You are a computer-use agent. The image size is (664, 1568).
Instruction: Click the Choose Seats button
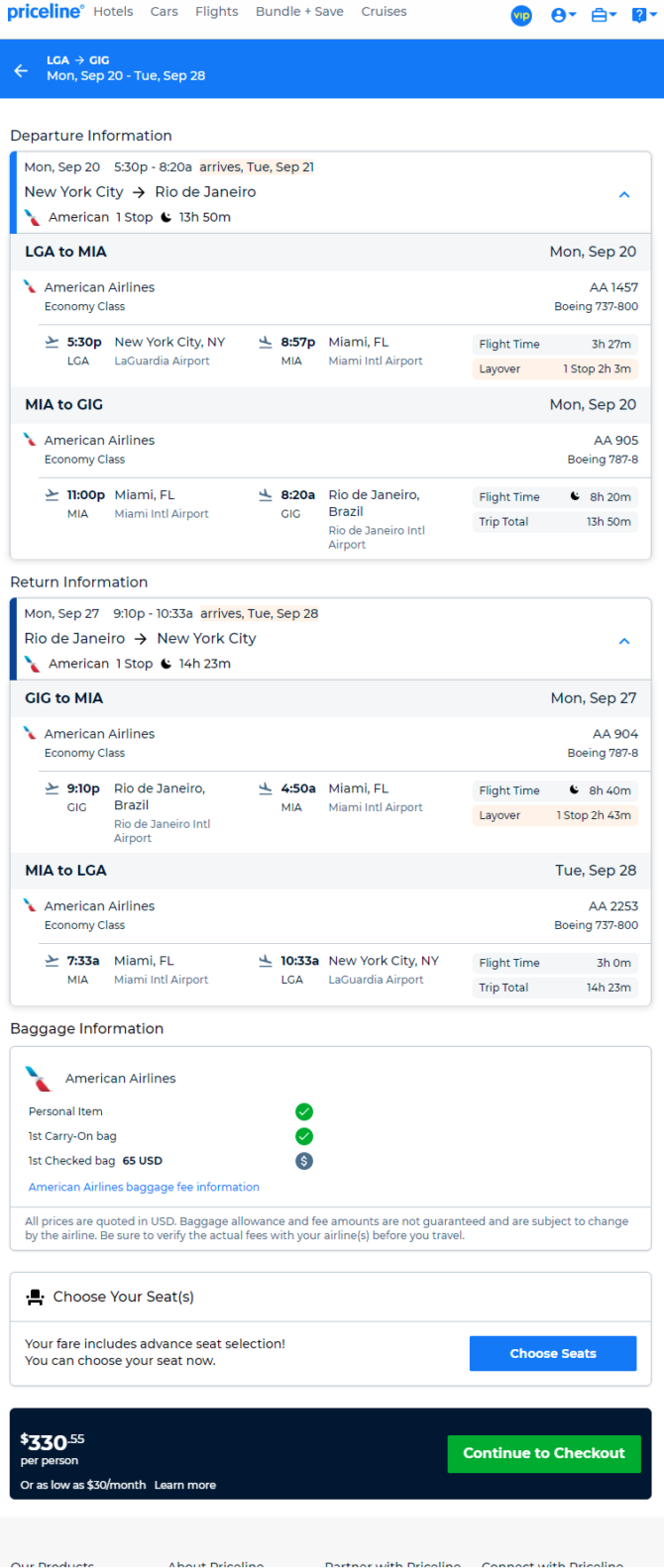553,1353
